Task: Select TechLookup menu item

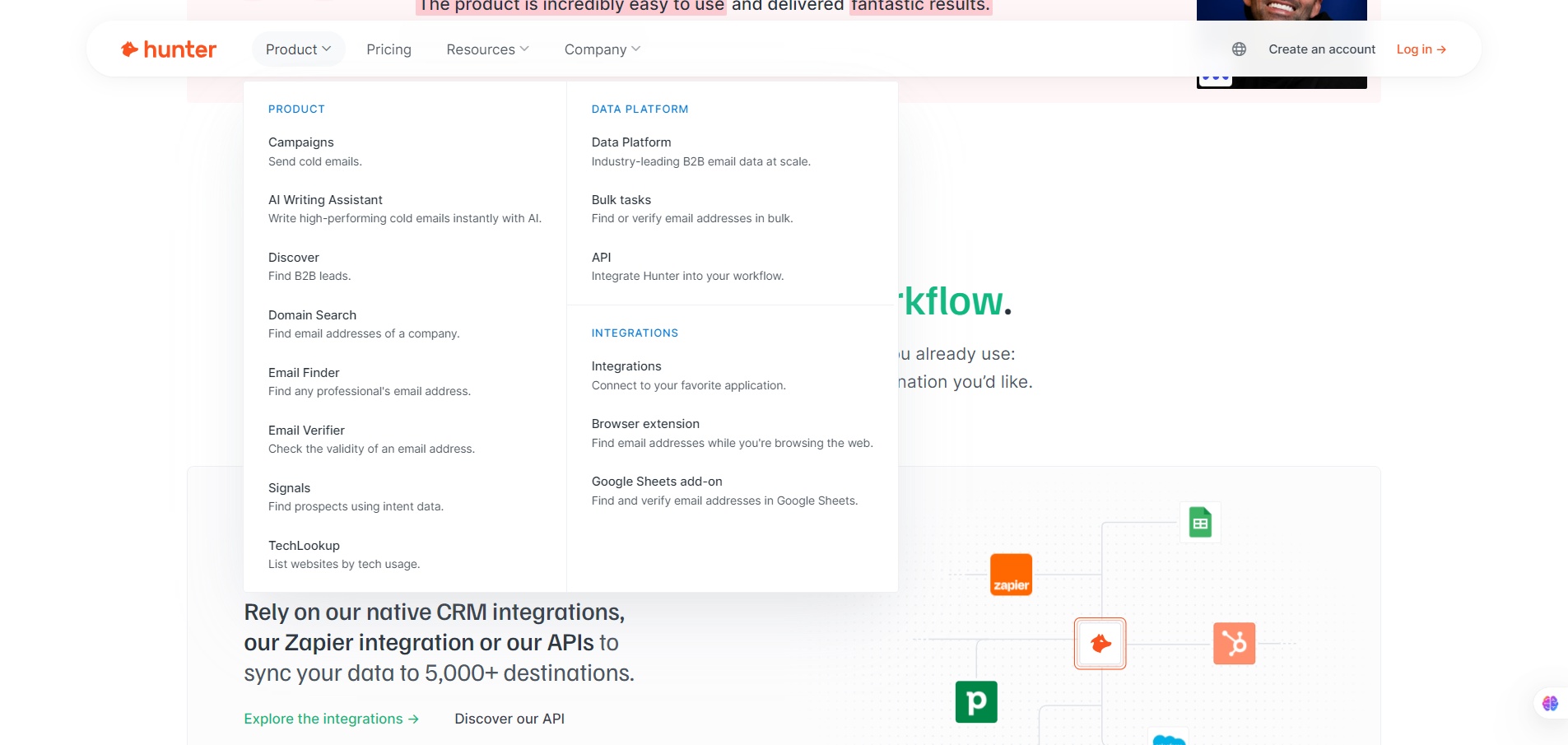Action: pos(304,546)
